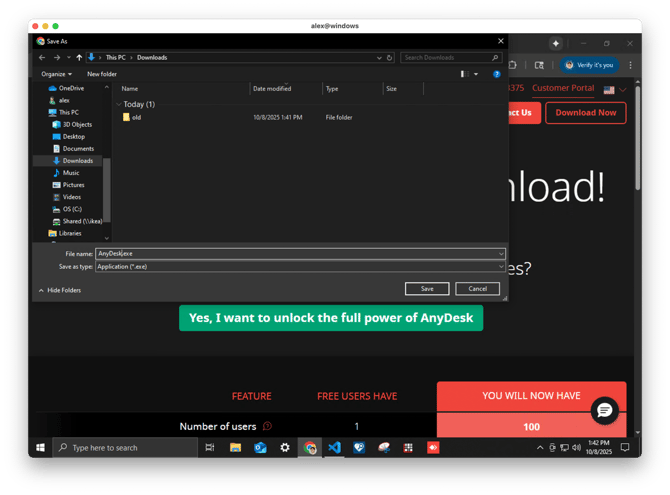
Task: Click the Number of users info icon
Action: 267,426
